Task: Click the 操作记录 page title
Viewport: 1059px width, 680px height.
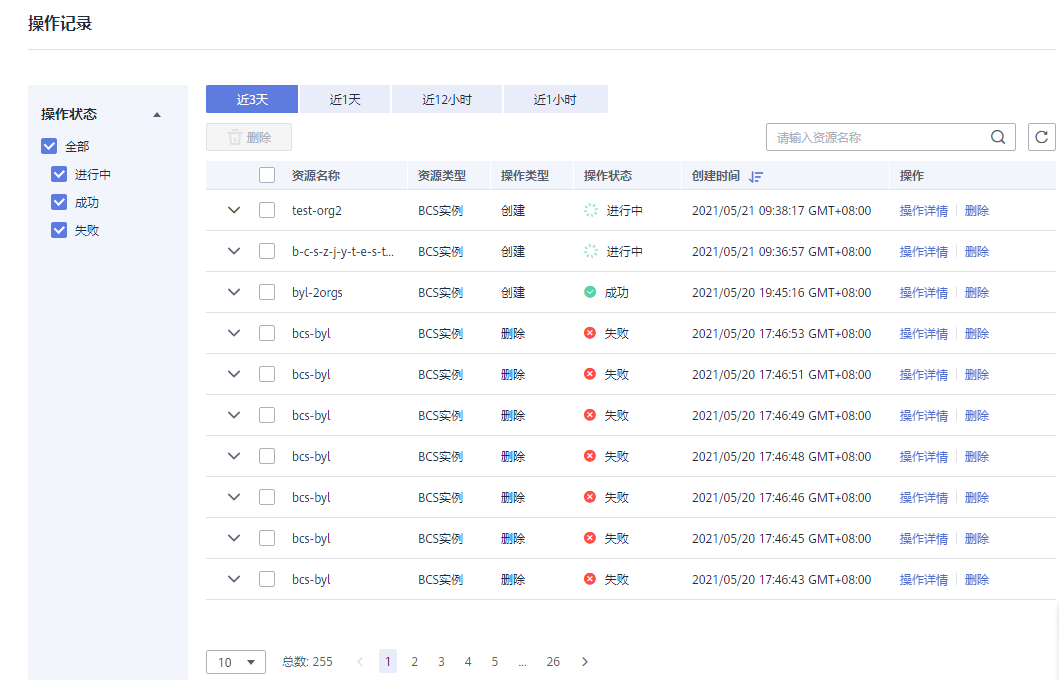Action: (x=59, y=24)
